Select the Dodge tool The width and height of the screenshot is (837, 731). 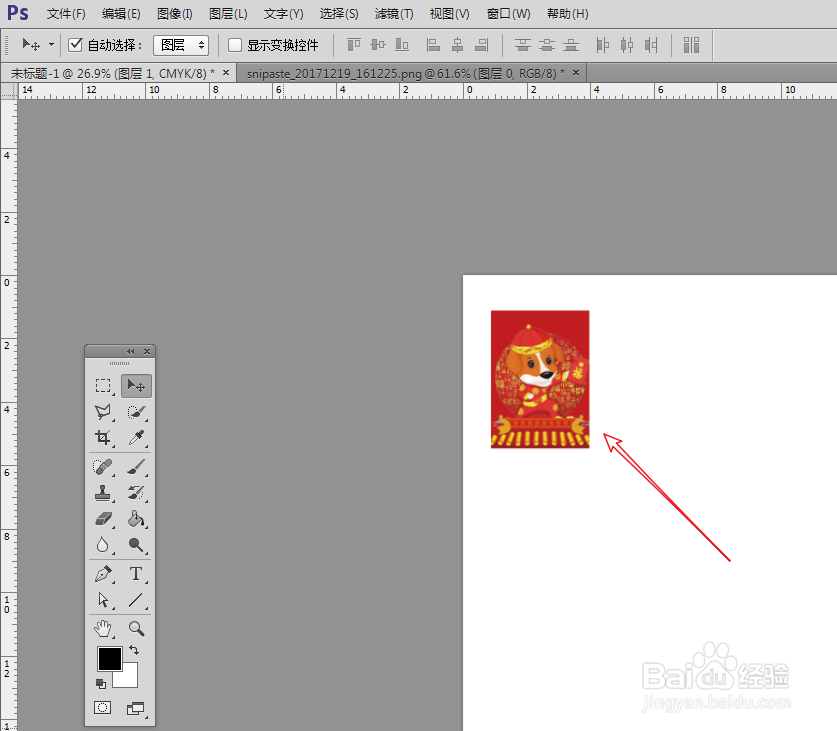coord(136,545)
